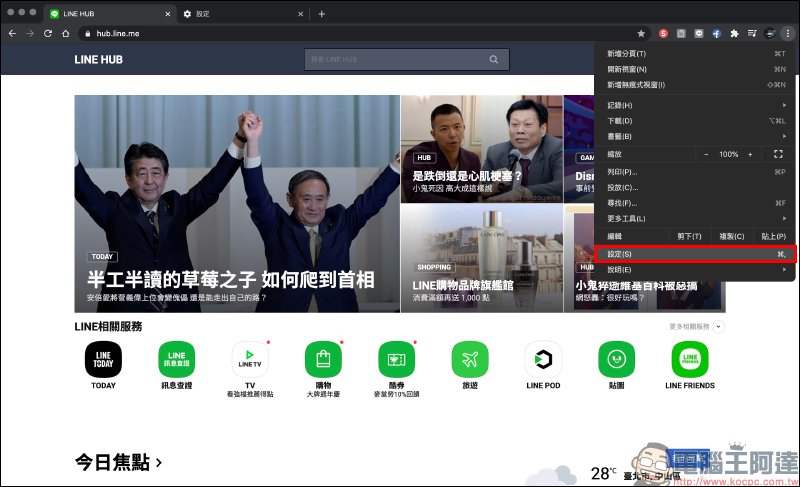The image size is (800, 487).
Task: Switch to the 設定 tab
Action: point(242,14)
